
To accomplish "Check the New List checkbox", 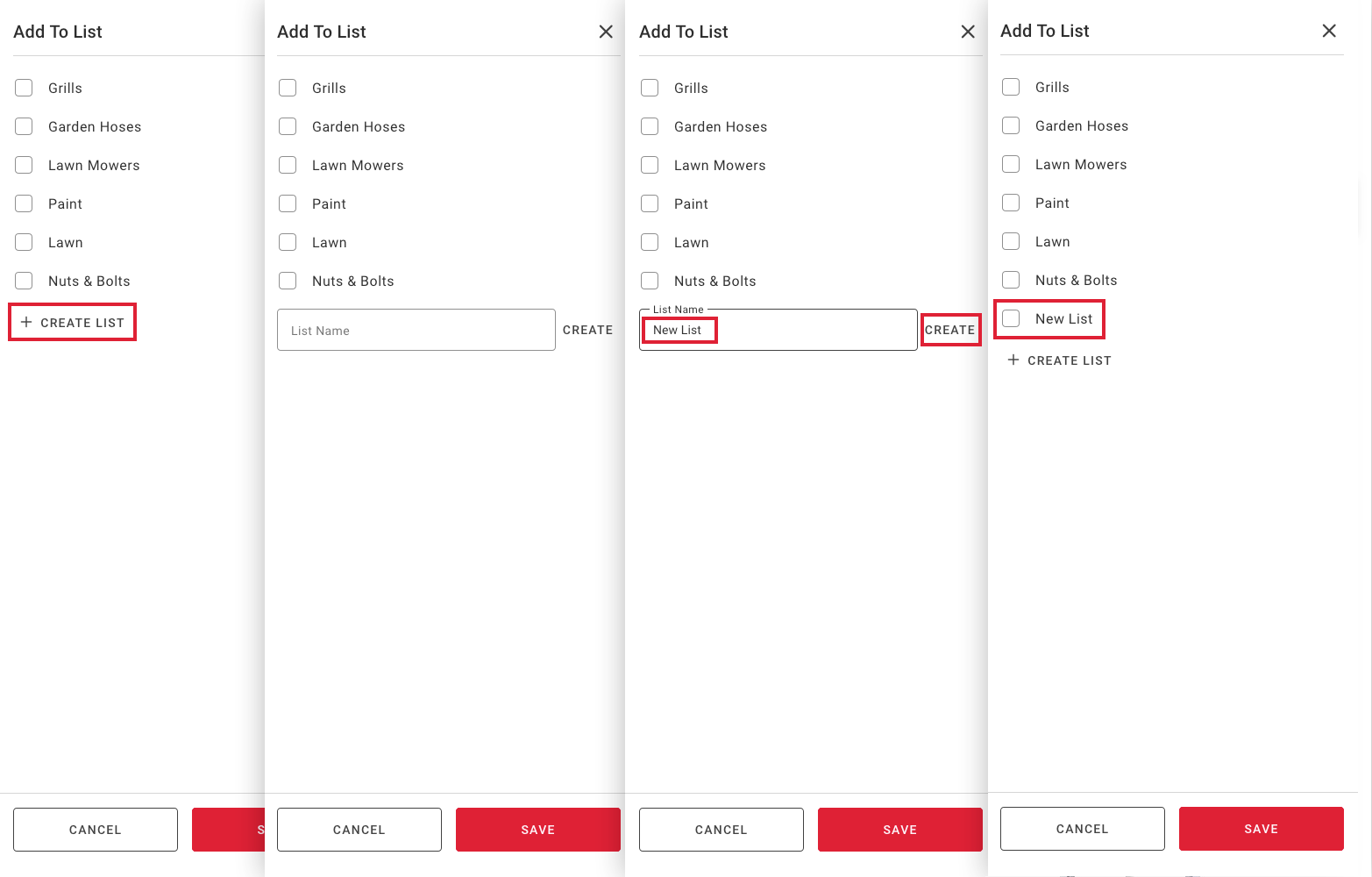I will click(1011, 319).
